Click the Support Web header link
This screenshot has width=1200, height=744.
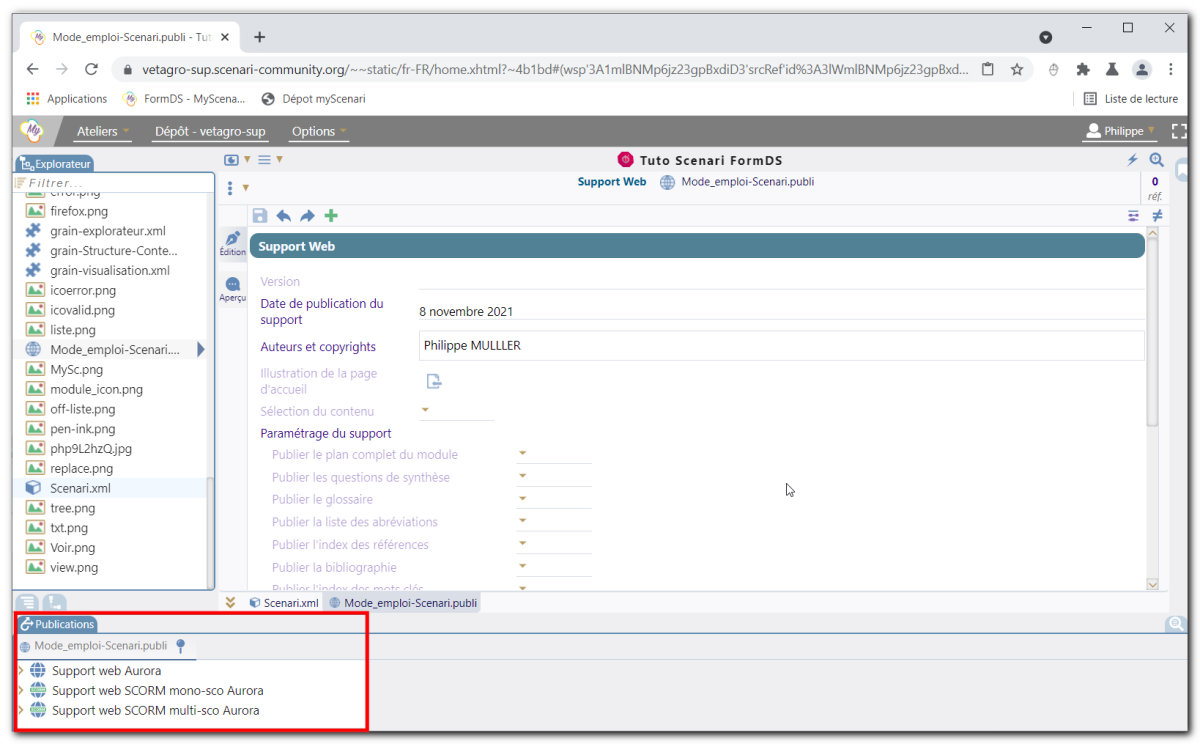point(612,182)
